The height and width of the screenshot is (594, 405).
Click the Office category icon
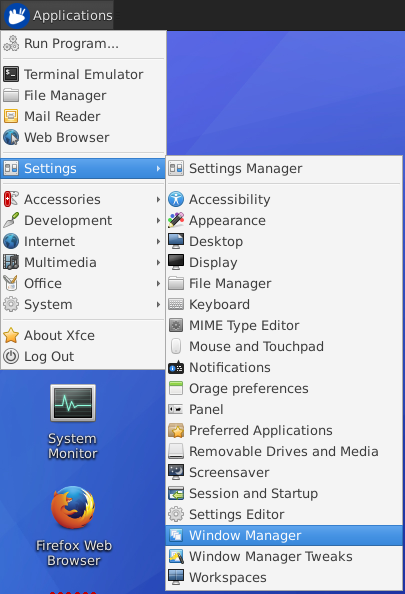pyautogui.click(x=11, y=283)
